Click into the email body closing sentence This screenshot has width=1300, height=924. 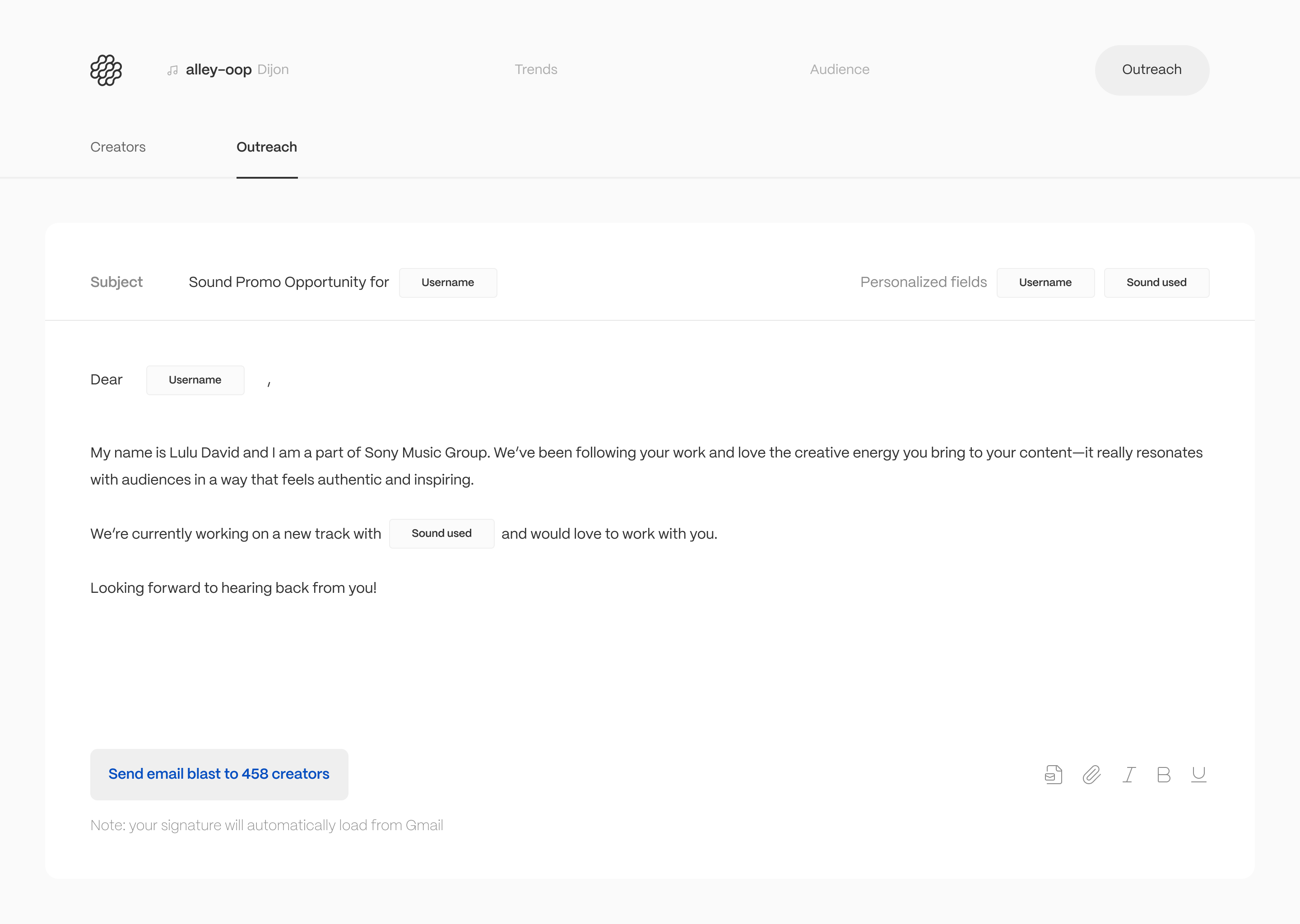[x=233, y=588]
